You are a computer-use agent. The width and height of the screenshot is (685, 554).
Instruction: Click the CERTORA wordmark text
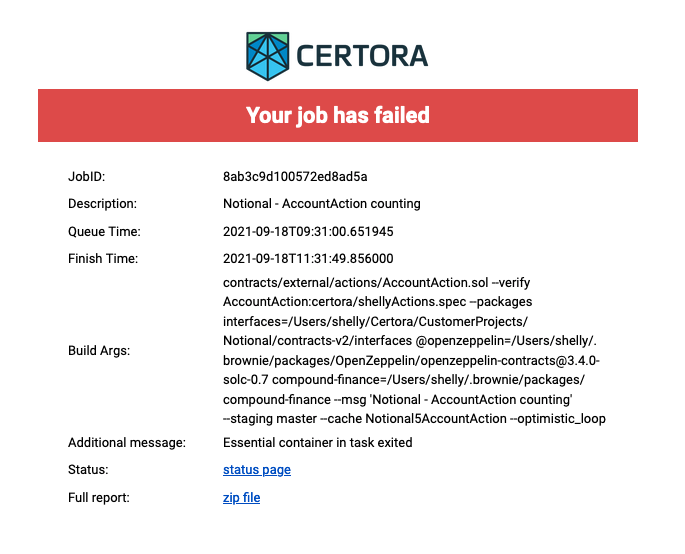pos(363,56)
